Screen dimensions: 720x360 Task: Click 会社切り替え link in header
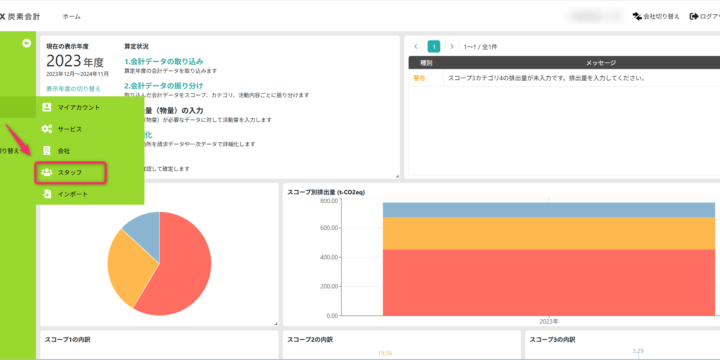[x=661, y=17]
